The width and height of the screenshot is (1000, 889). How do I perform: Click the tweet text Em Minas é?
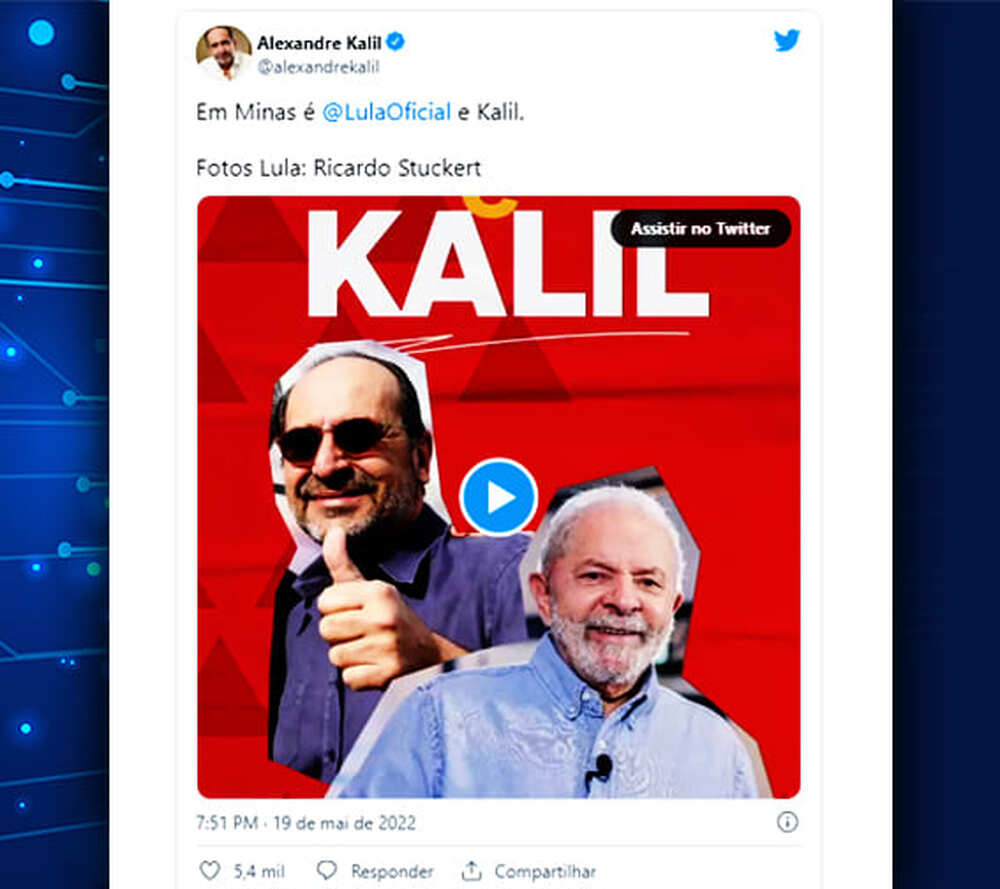(256, 112)
